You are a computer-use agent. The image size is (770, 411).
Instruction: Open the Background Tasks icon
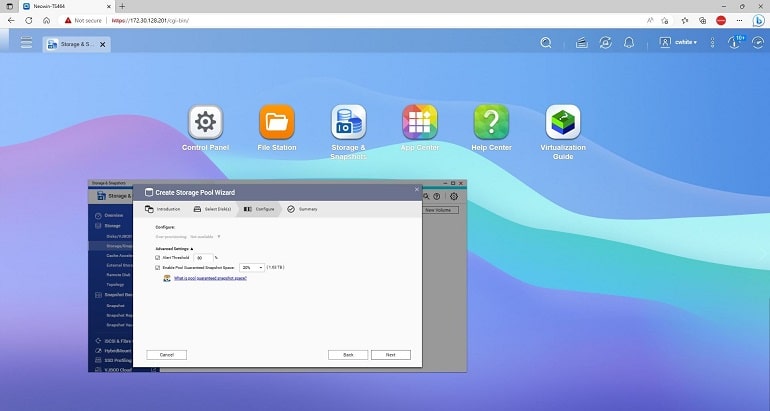pos(582,43)
